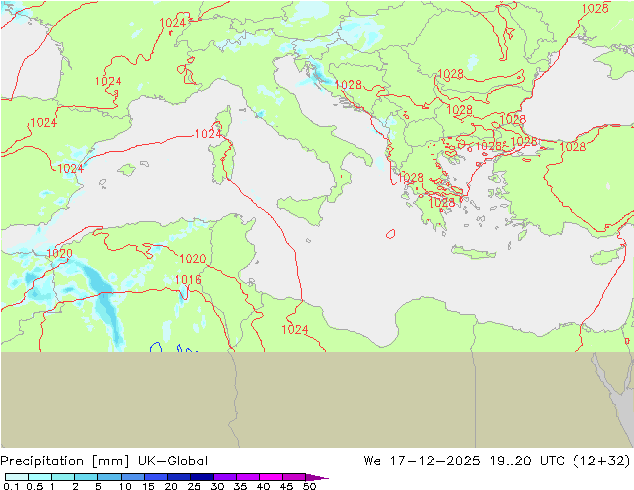Click the 20–25 mm dark blue legend swatch
Viewport: 634px width, 490px height.
tap(179, 477)
